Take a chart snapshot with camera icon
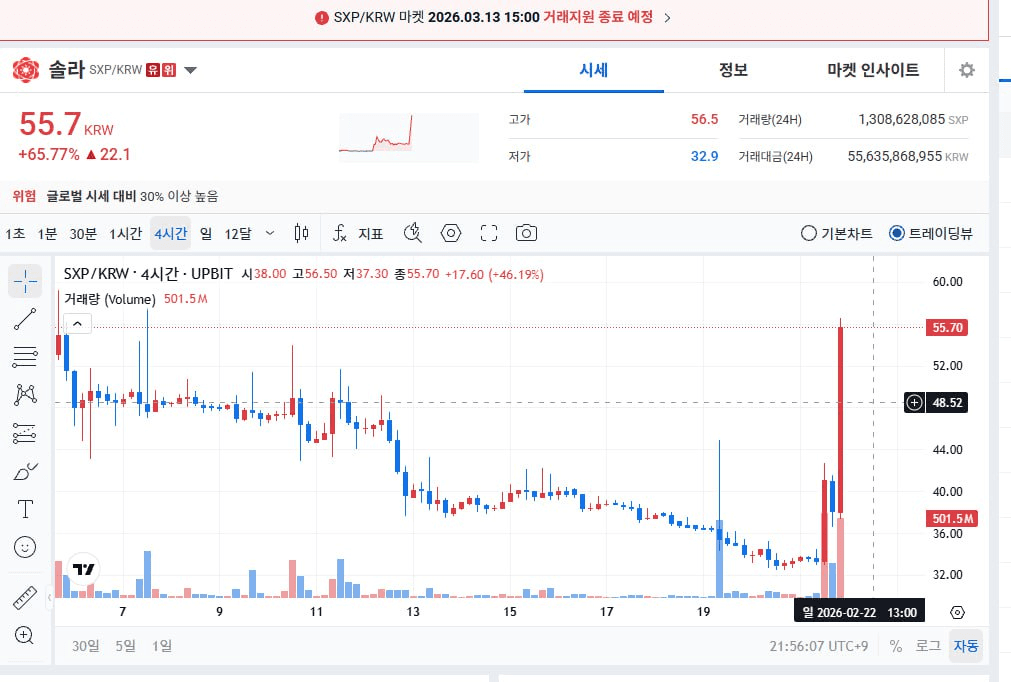The height and width of the screenshot is (682, 1011). point(526,233)
